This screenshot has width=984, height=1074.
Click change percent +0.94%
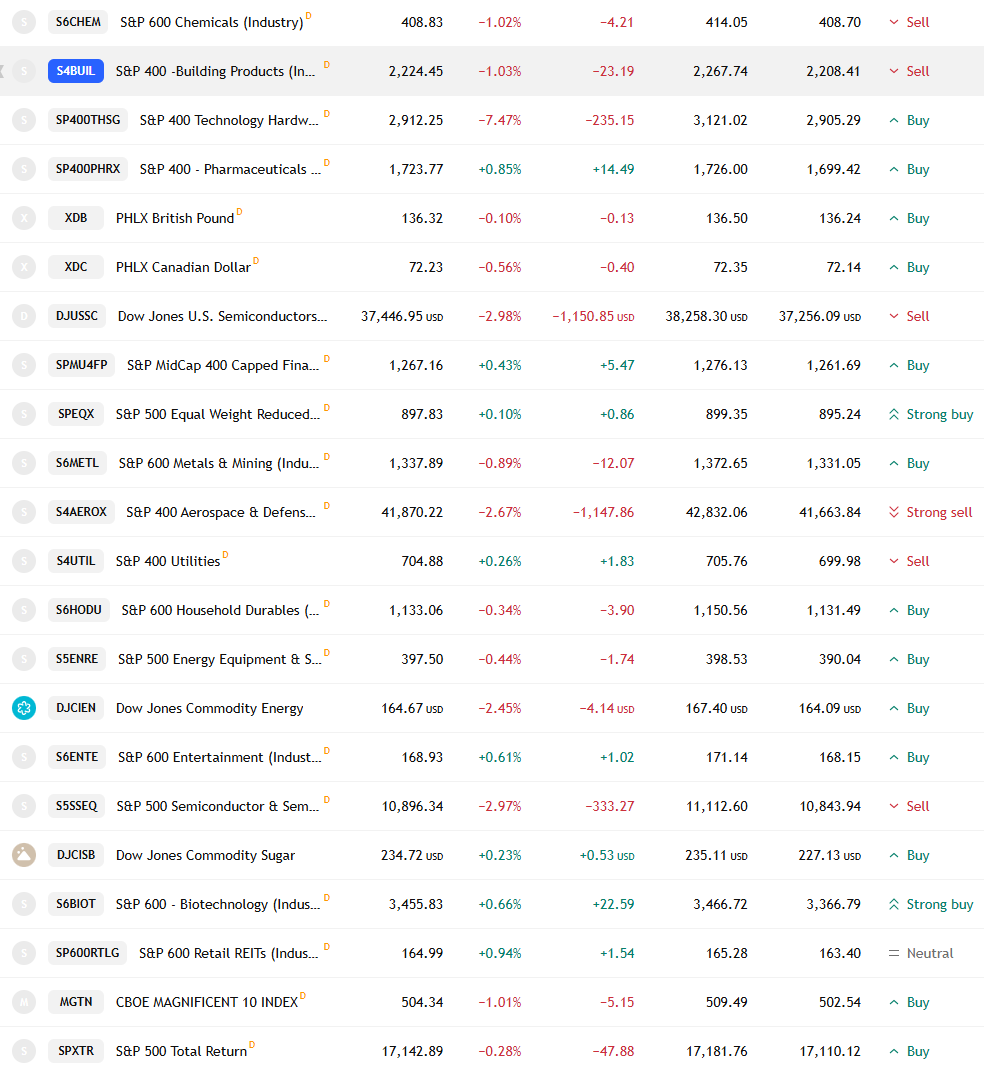[x=500, y=953]
